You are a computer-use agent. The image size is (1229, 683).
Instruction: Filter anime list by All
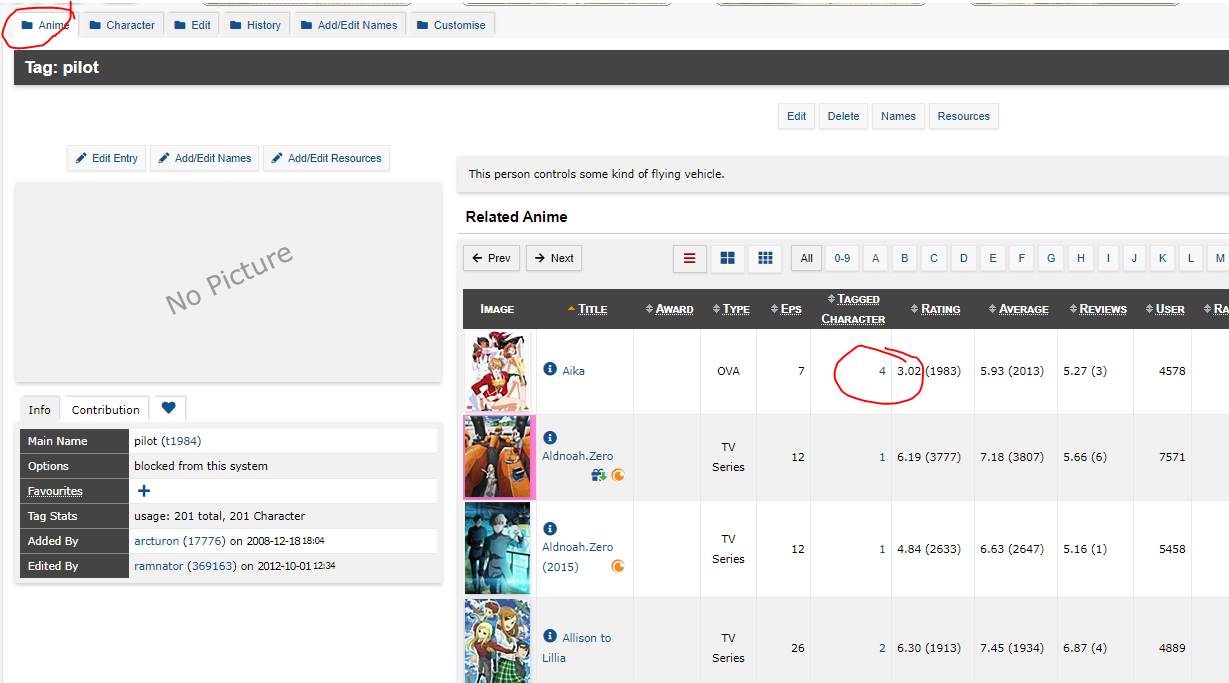(x=806, y=258)
